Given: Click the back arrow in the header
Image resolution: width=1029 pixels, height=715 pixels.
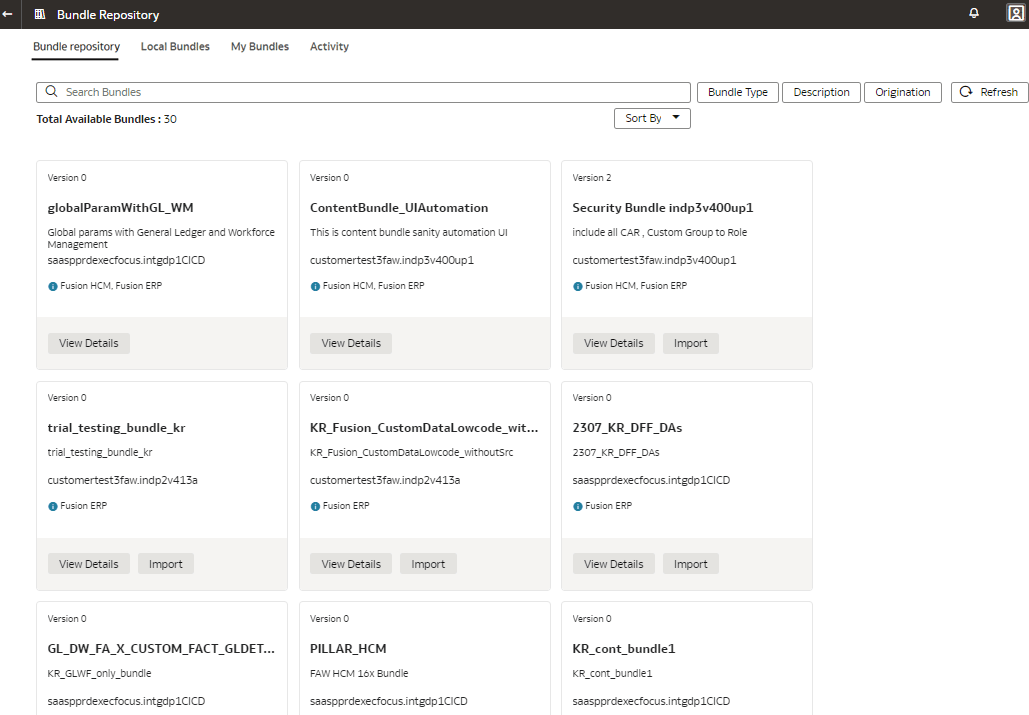Looking at the screenshot, I should click(10, 13).
